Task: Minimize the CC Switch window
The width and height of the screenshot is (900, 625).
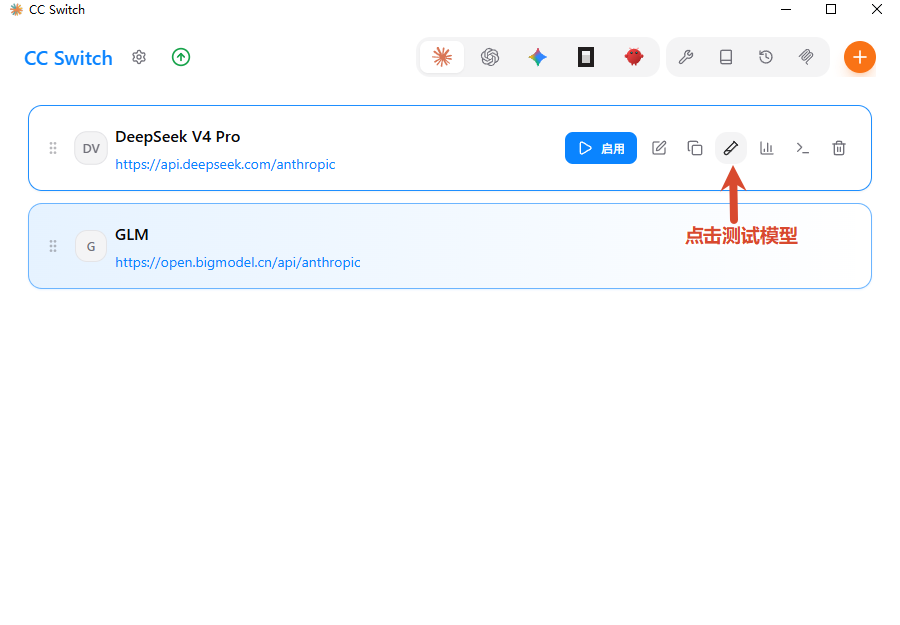Action: pyautogui.click(x=786, y=9)
